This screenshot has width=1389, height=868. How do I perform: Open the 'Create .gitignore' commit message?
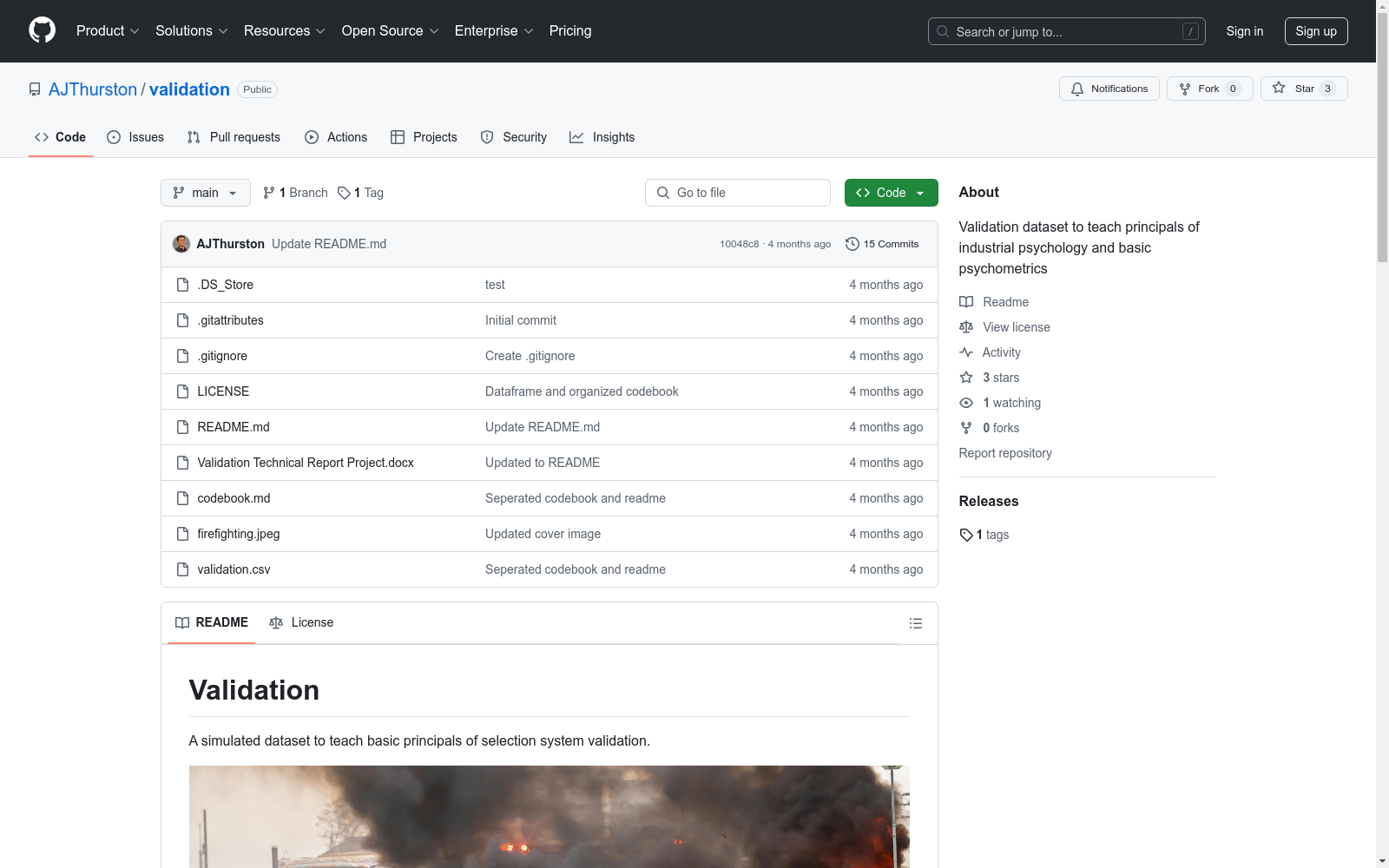(530, 356)
